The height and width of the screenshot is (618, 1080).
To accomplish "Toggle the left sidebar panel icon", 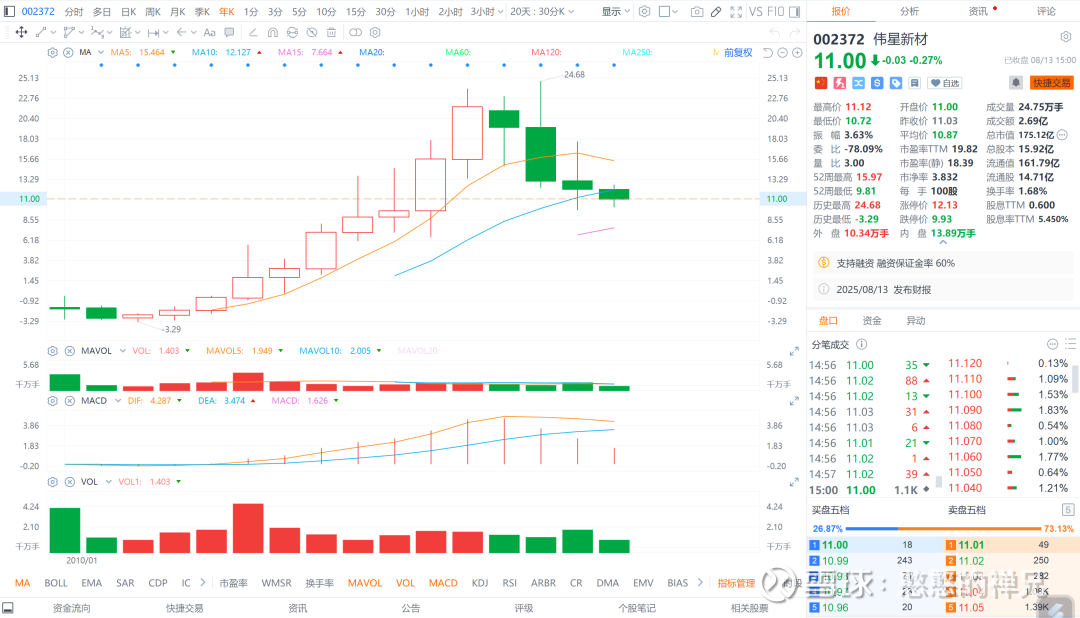I will tap(9, 12).
